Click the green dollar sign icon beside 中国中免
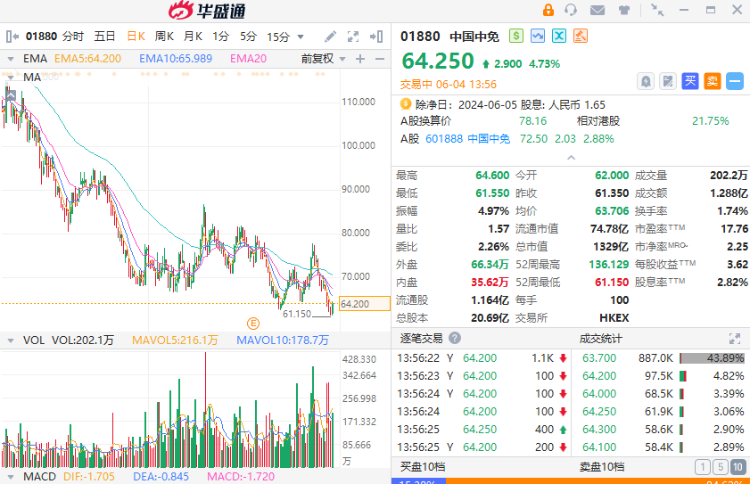 pos(516,36)
